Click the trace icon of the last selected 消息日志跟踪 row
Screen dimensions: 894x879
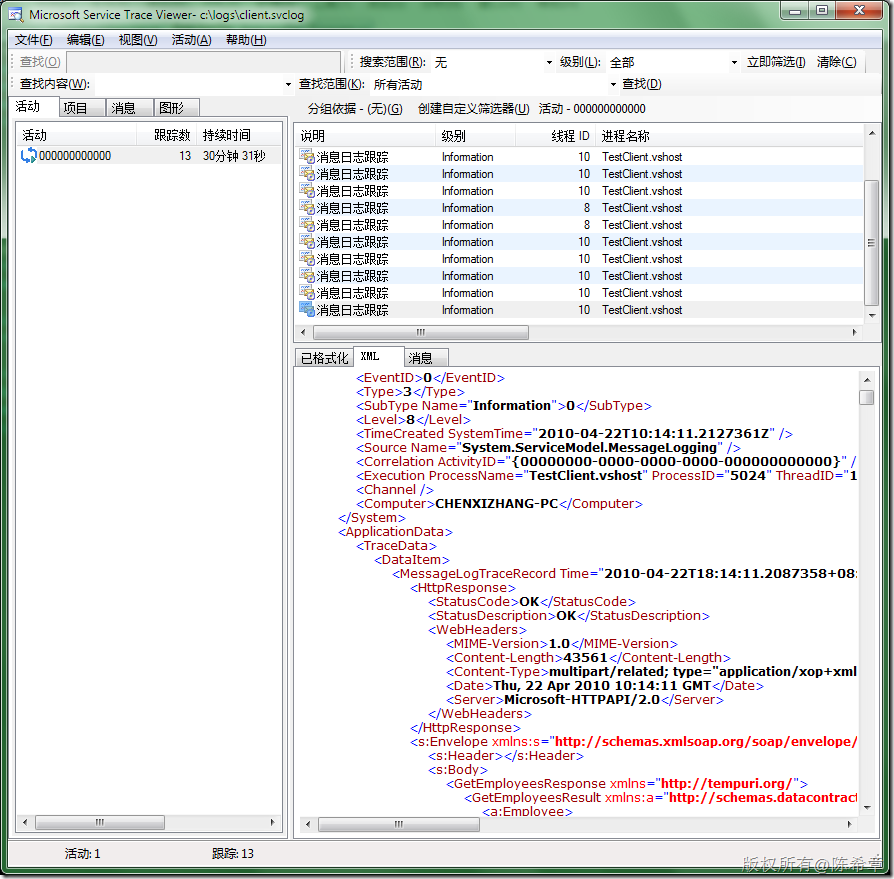pos(307,310)
